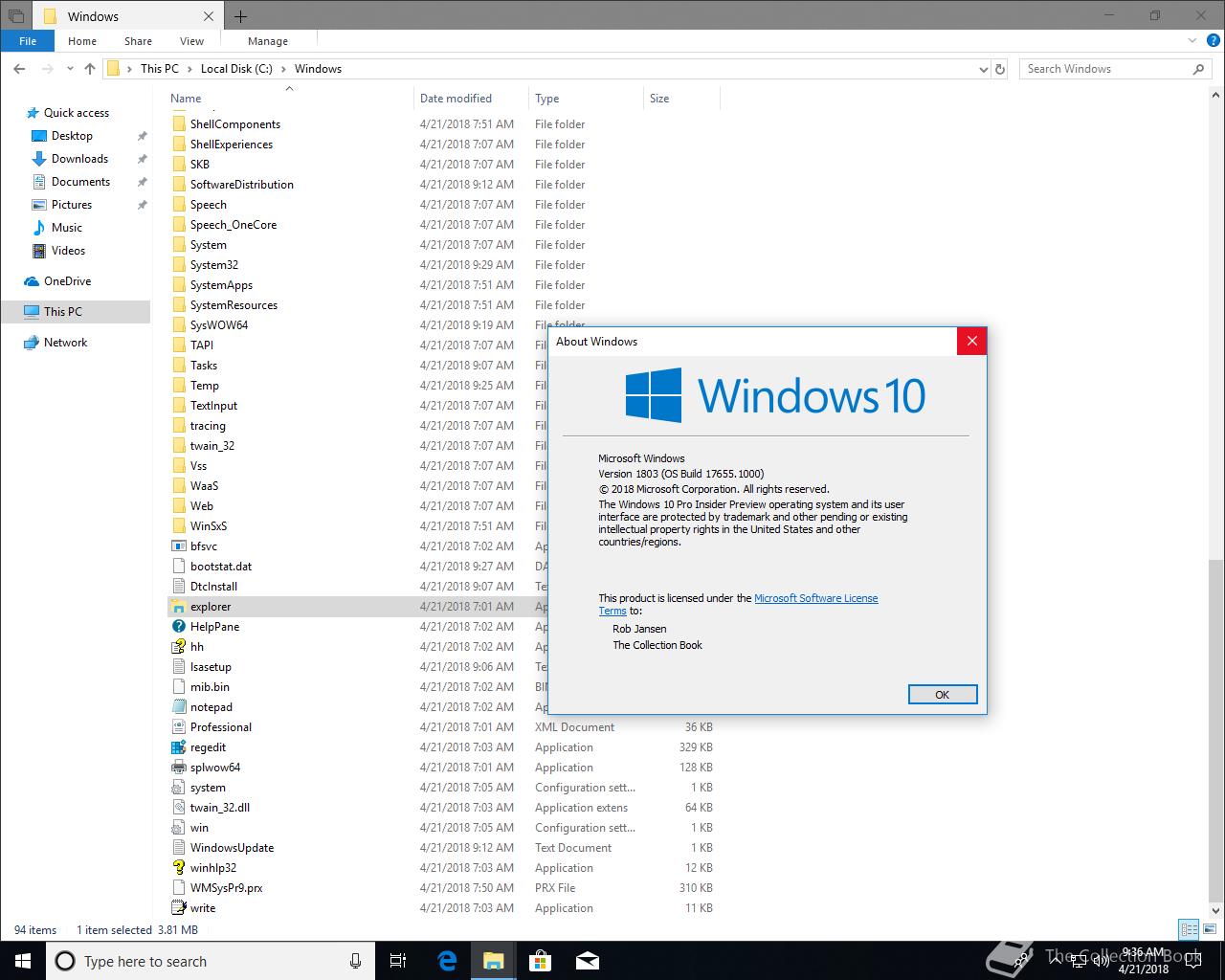1225x980 pixels.
Task: Open Task View in the taskbar
Action: 399,961
